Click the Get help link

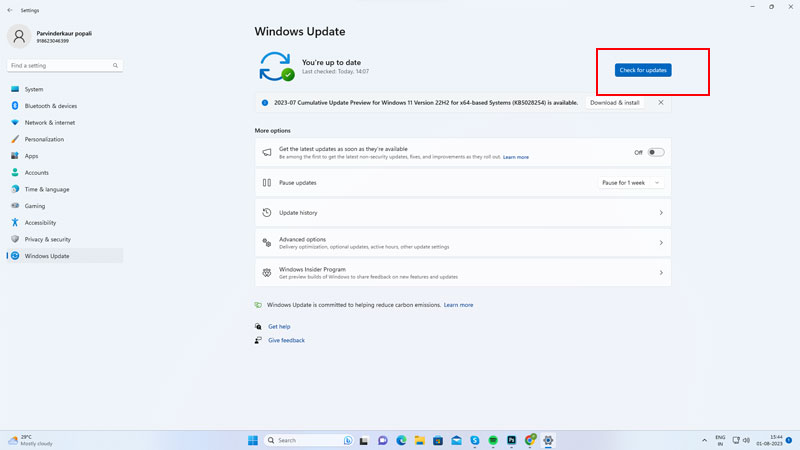point(279,327)
